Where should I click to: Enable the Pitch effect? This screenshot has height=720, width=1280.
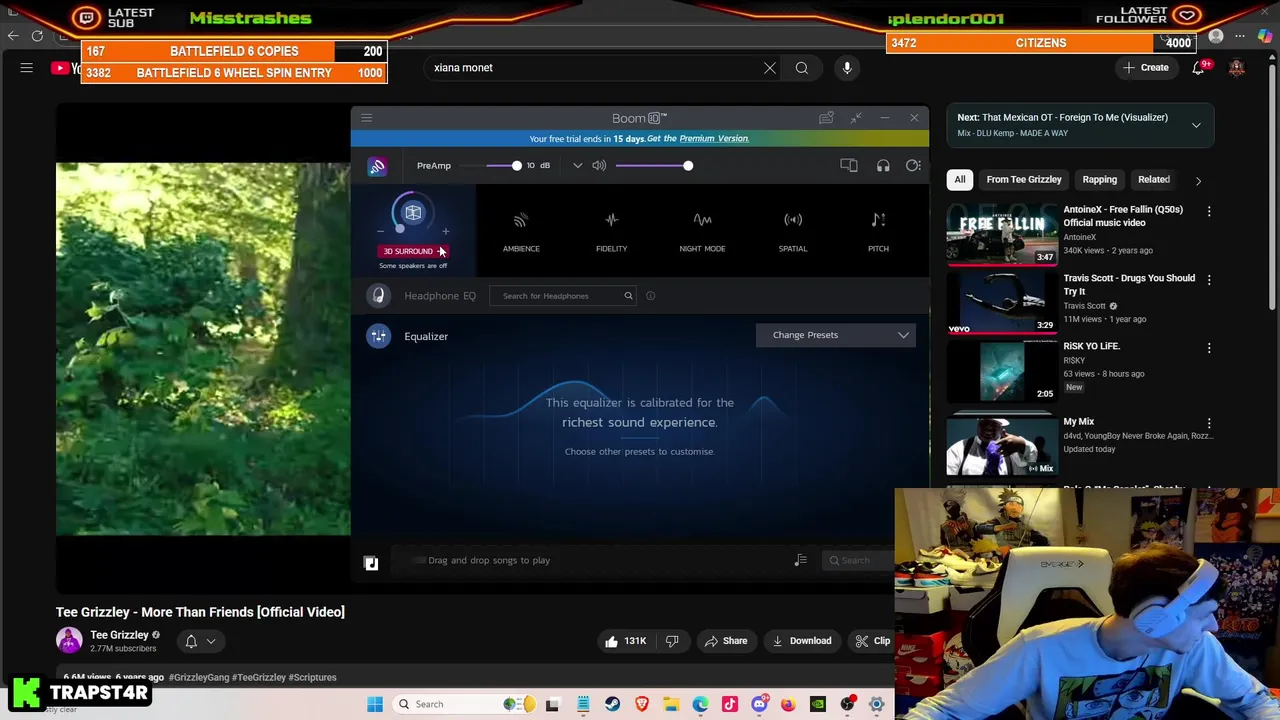(x=878, y=231)
